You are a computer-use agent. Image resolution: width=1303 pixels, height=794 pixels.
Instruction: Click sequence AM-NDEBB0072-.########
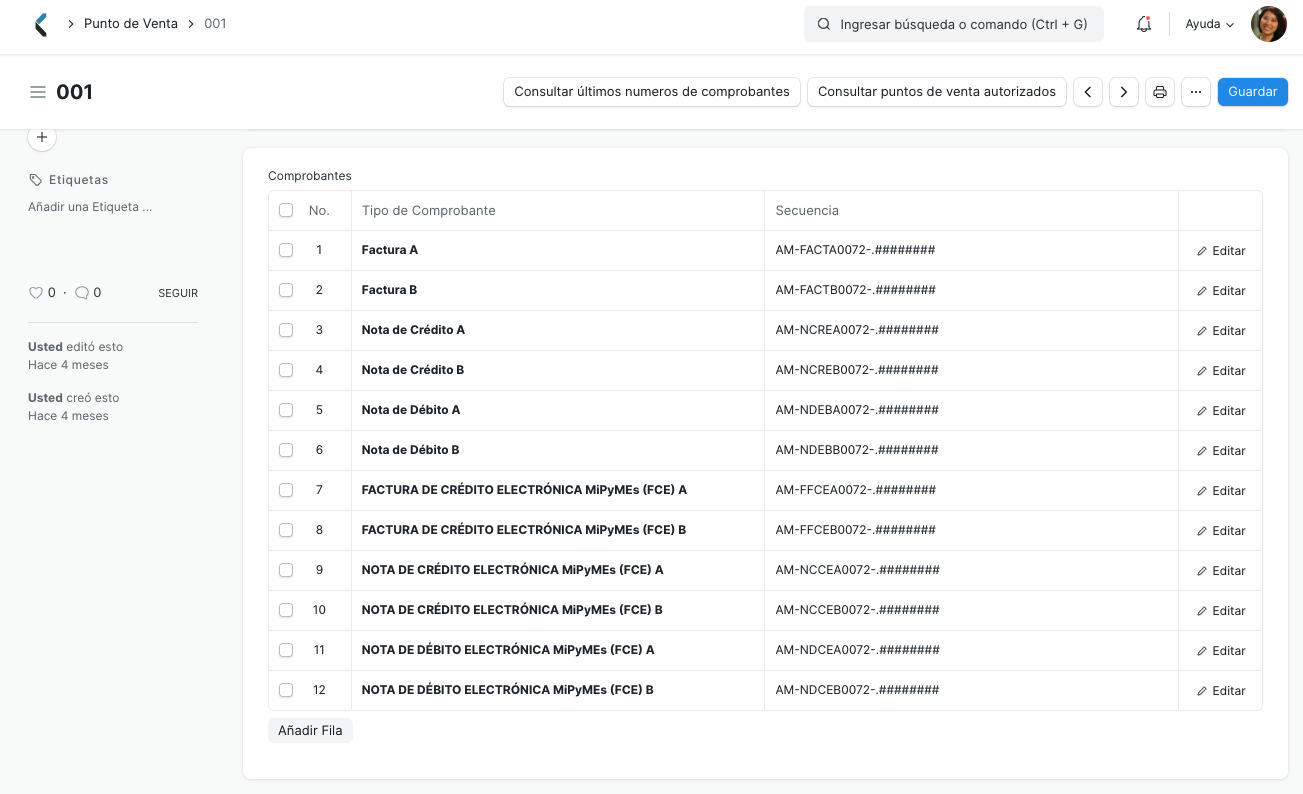[857, 450]
